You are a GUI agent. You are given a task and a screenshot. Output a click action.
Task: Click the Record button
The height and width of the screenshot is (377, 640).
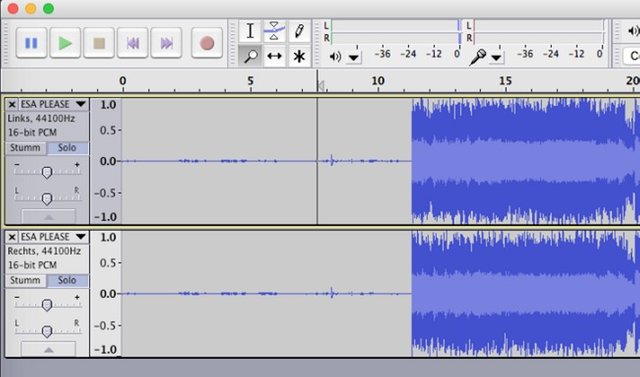tap(207, 43)
